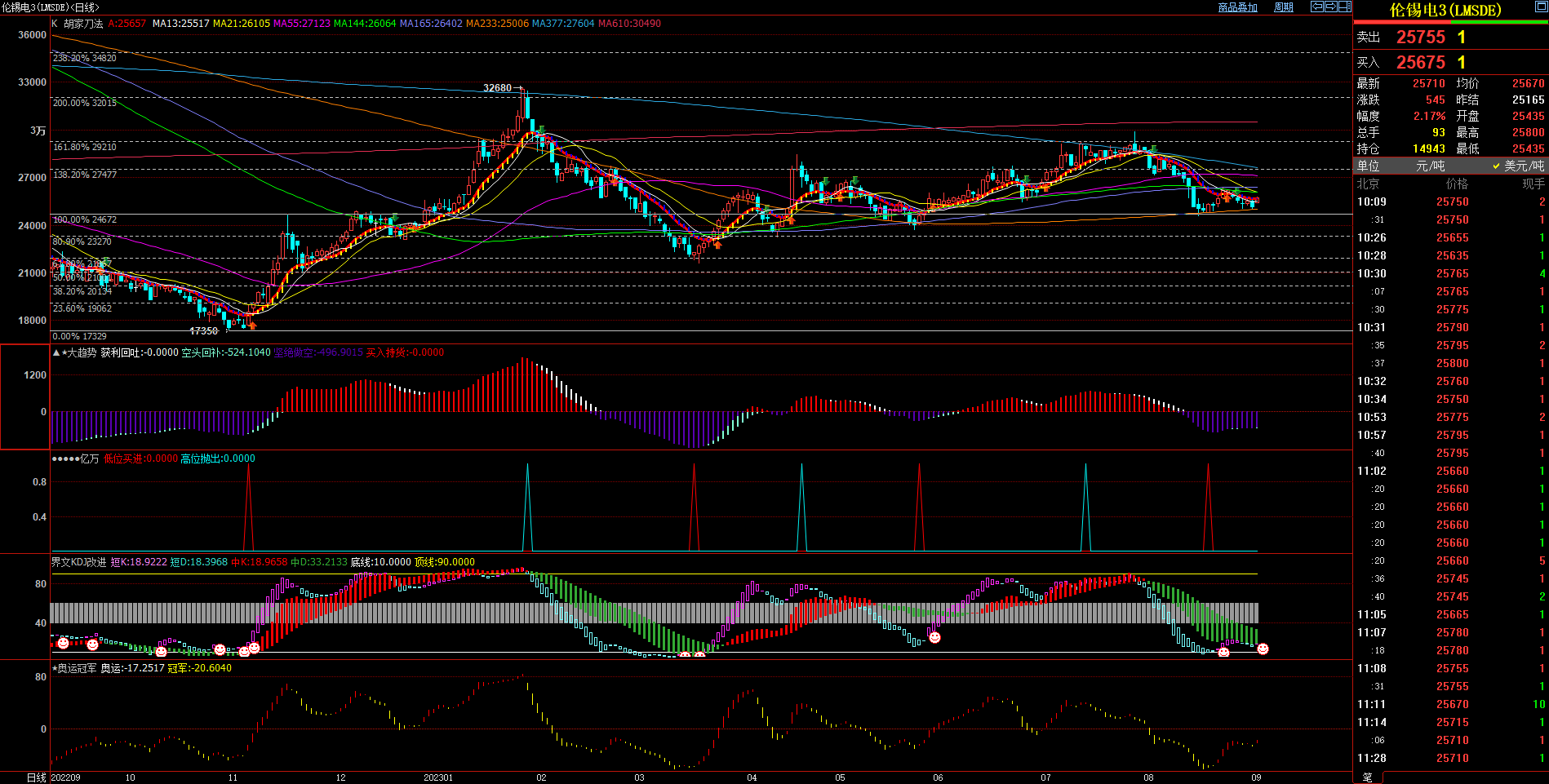
Task: Click the 32680 high price marker
Action: point(497,88)
